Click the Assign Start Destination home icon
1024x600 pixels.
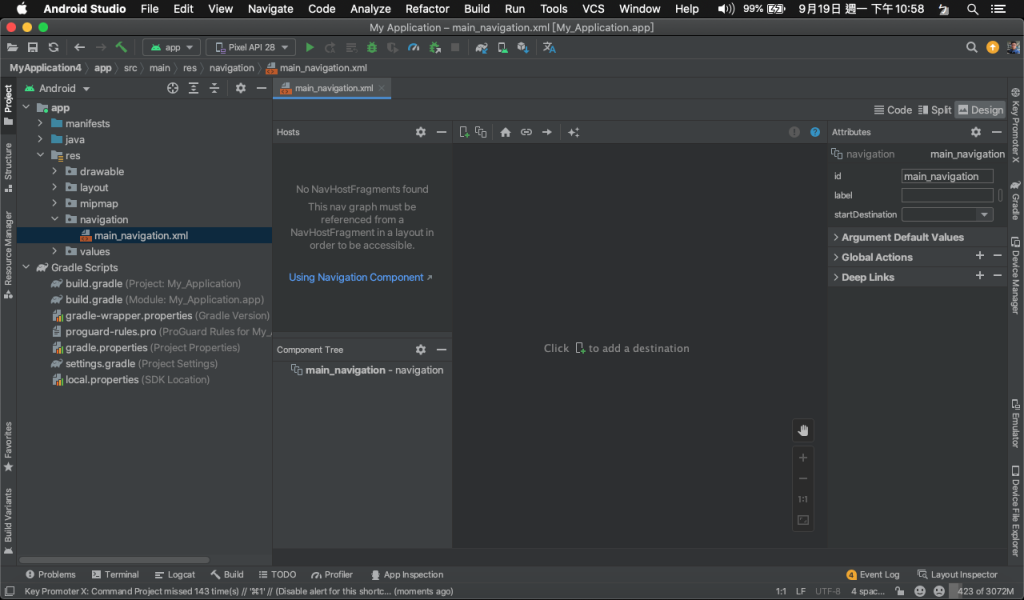click(x=505, y=132)
